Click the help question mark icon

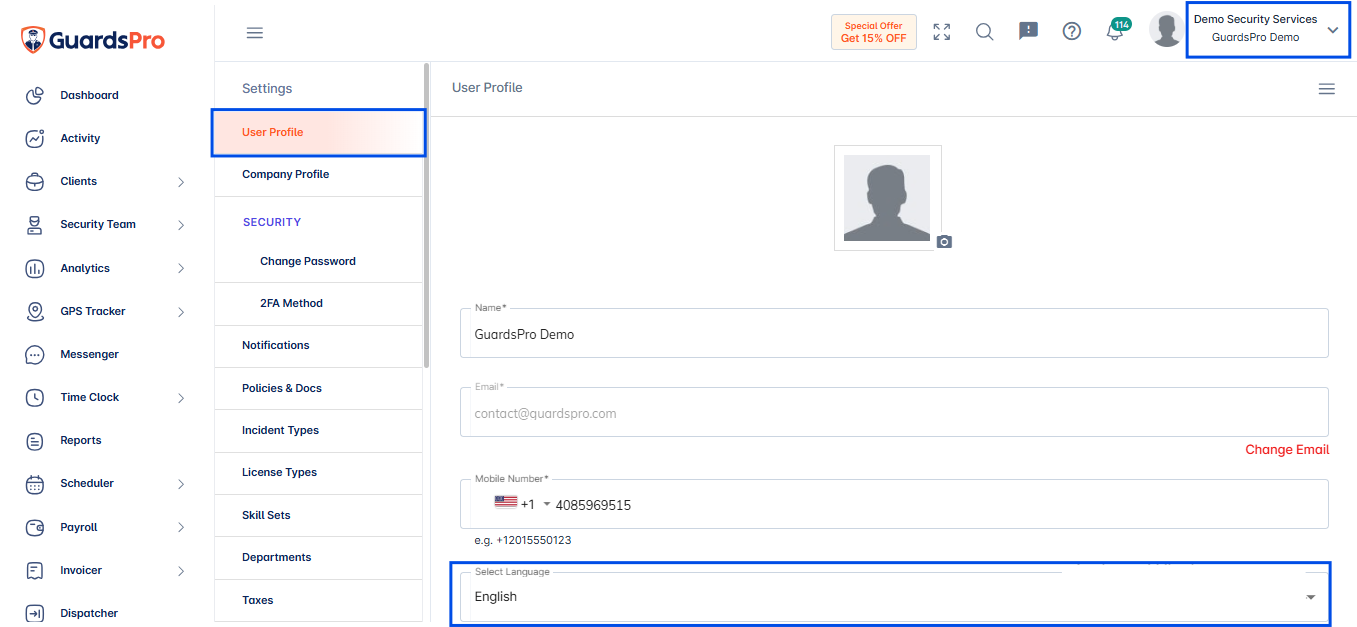pyautogui.click(x=1072, y=31)
